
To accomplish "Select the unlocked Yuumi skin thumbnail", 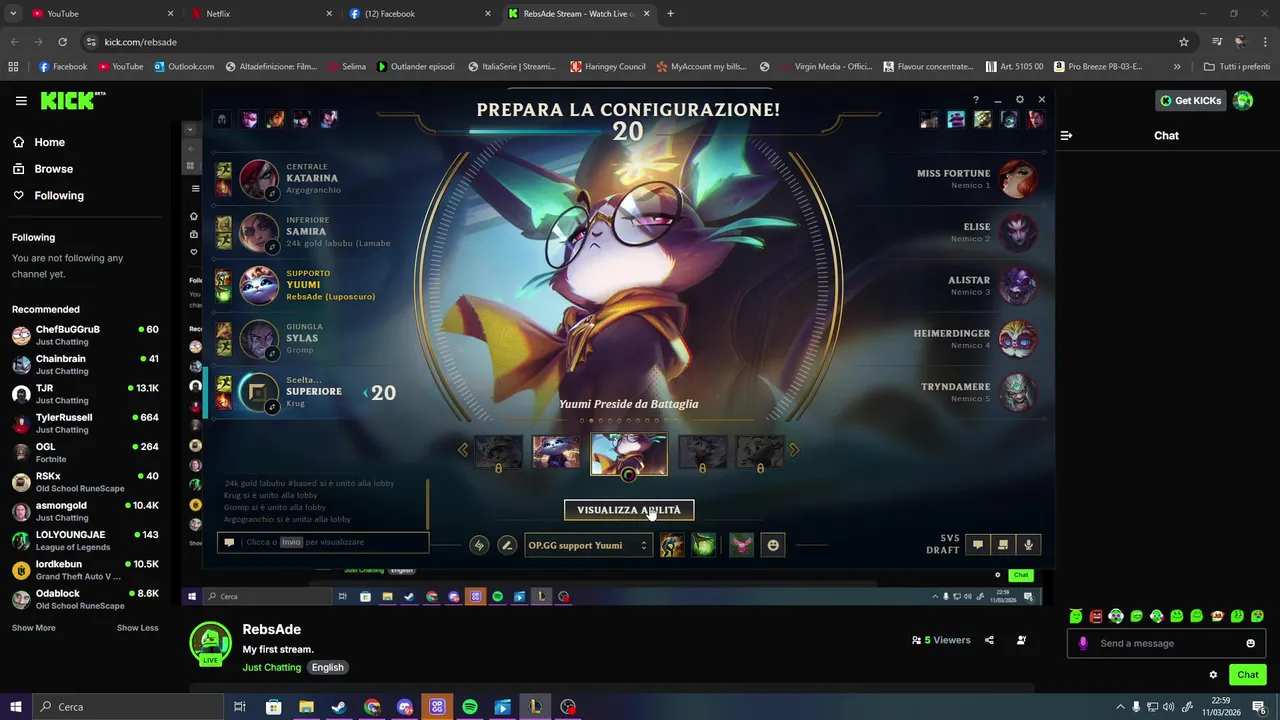I will point(556,452).
